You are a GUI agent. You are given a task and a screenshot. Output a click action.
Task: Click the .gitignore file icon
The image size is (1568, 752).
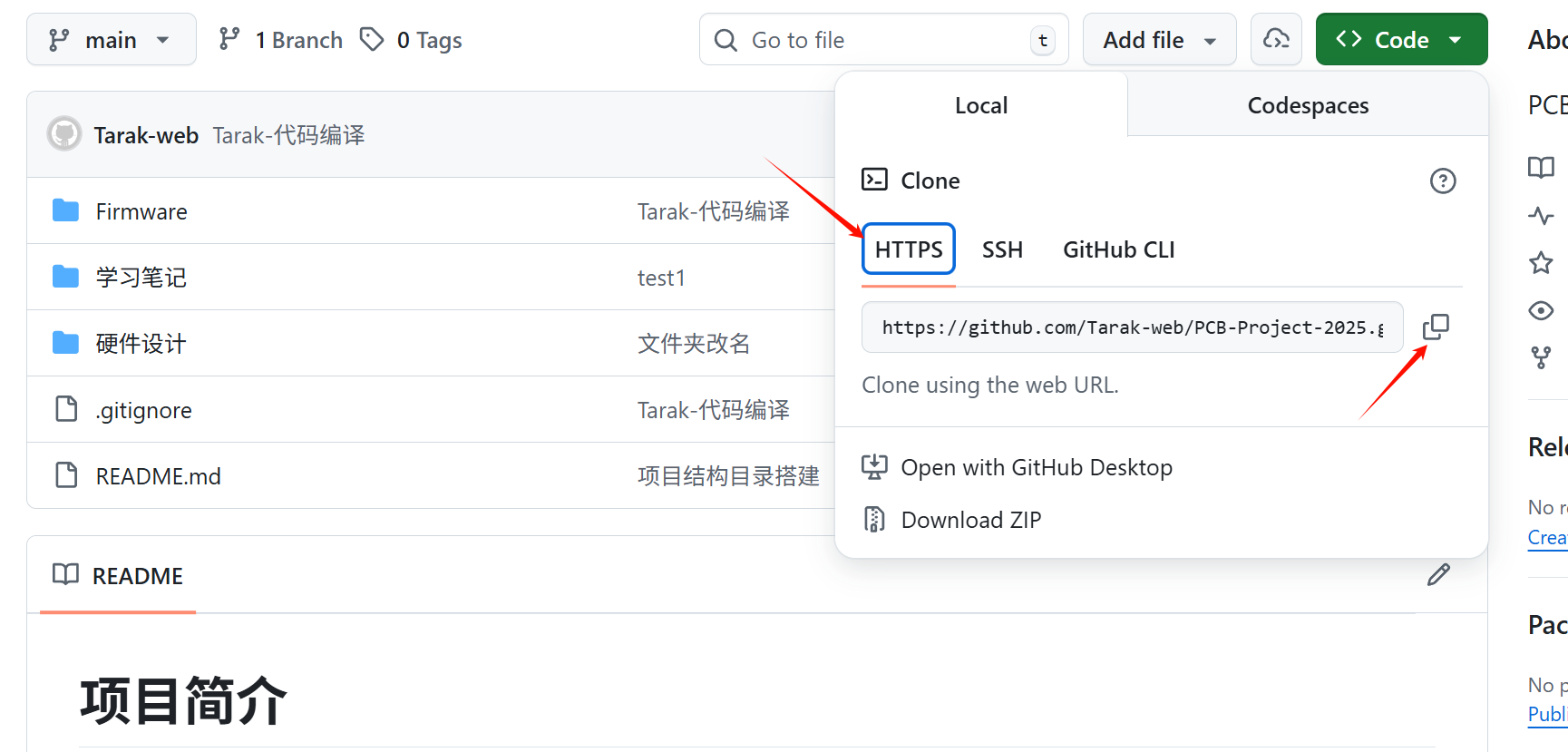click(x=66, y=409)
